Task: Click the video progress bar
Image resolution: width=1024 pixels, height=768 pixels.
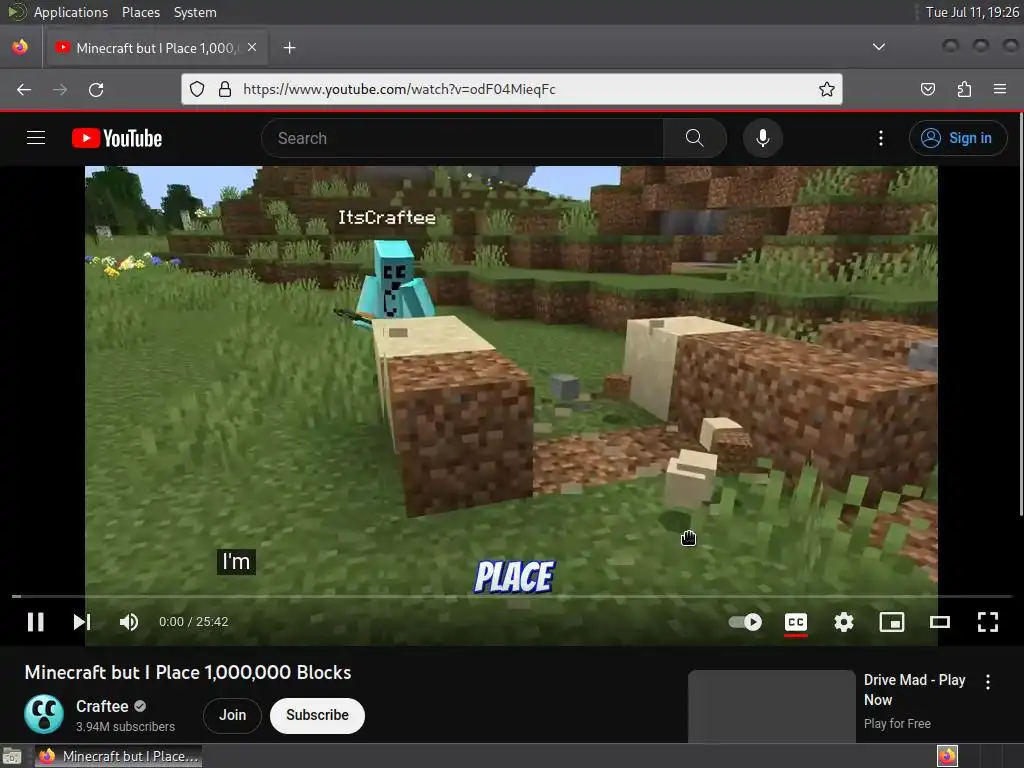Action: 512,596
